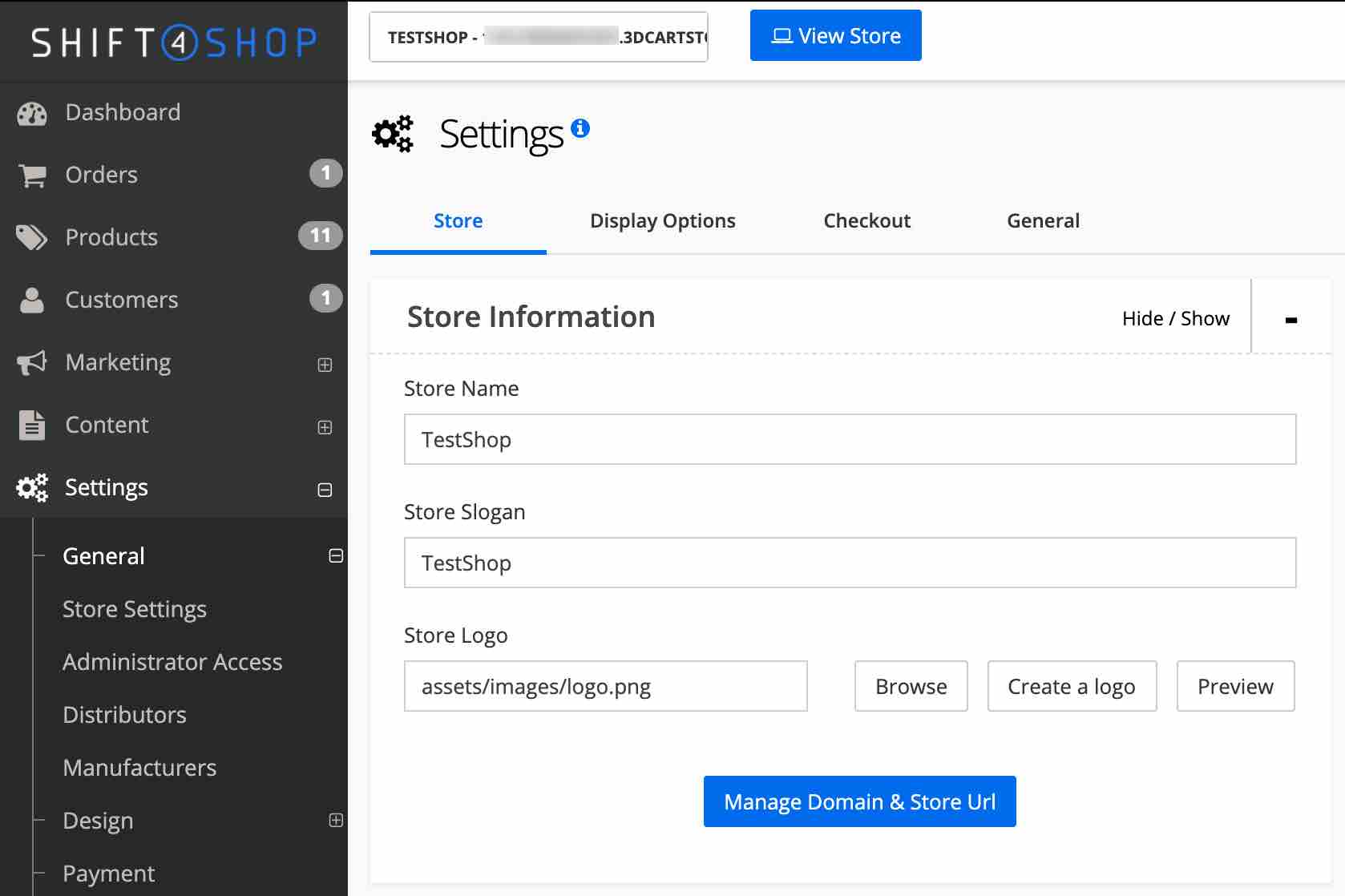Click inside the Store Name field
The image size is (1345, 896).
click(x=849, y=439)
